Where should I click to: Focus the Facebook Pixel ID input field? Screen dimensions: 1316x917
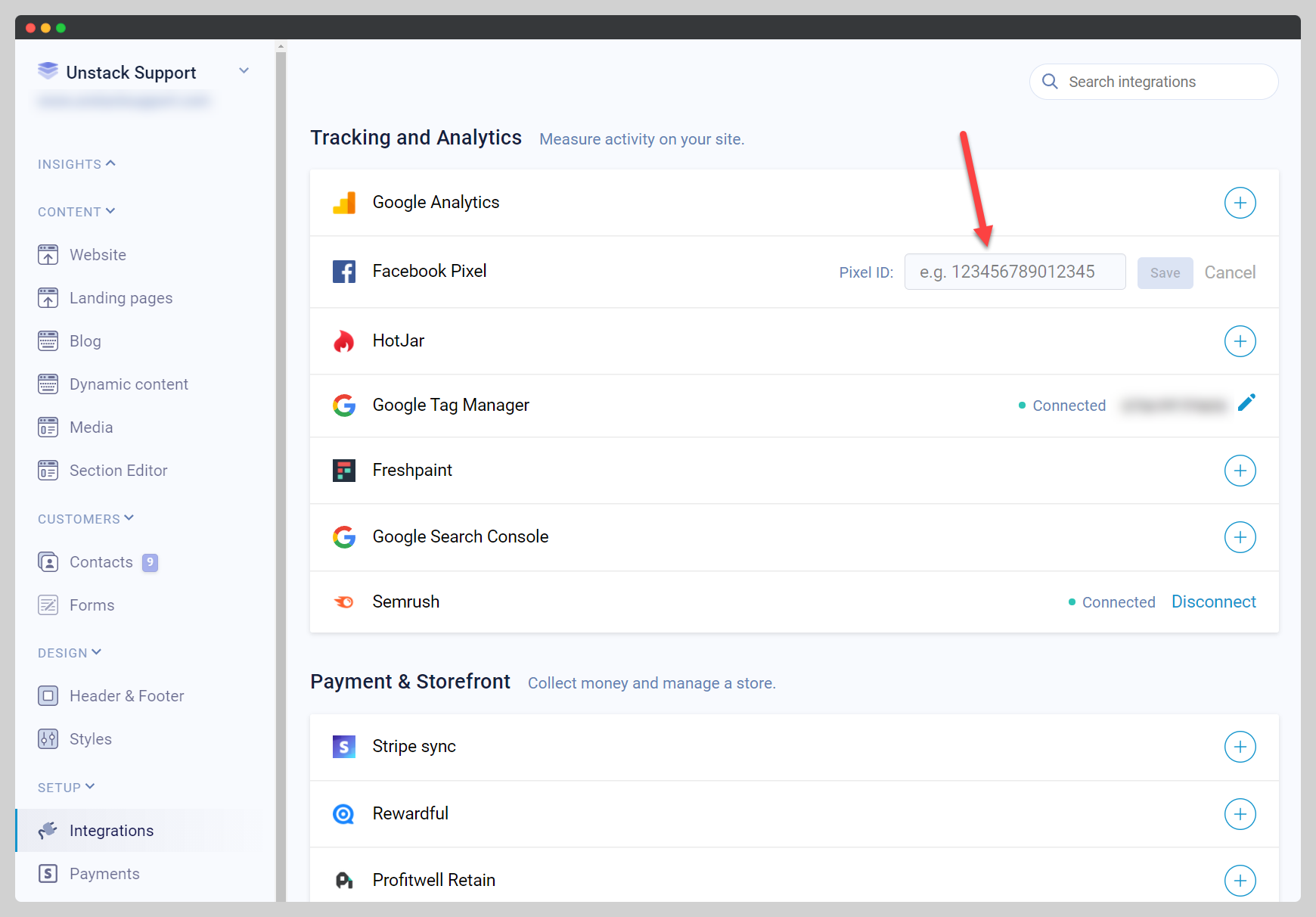1014,272
